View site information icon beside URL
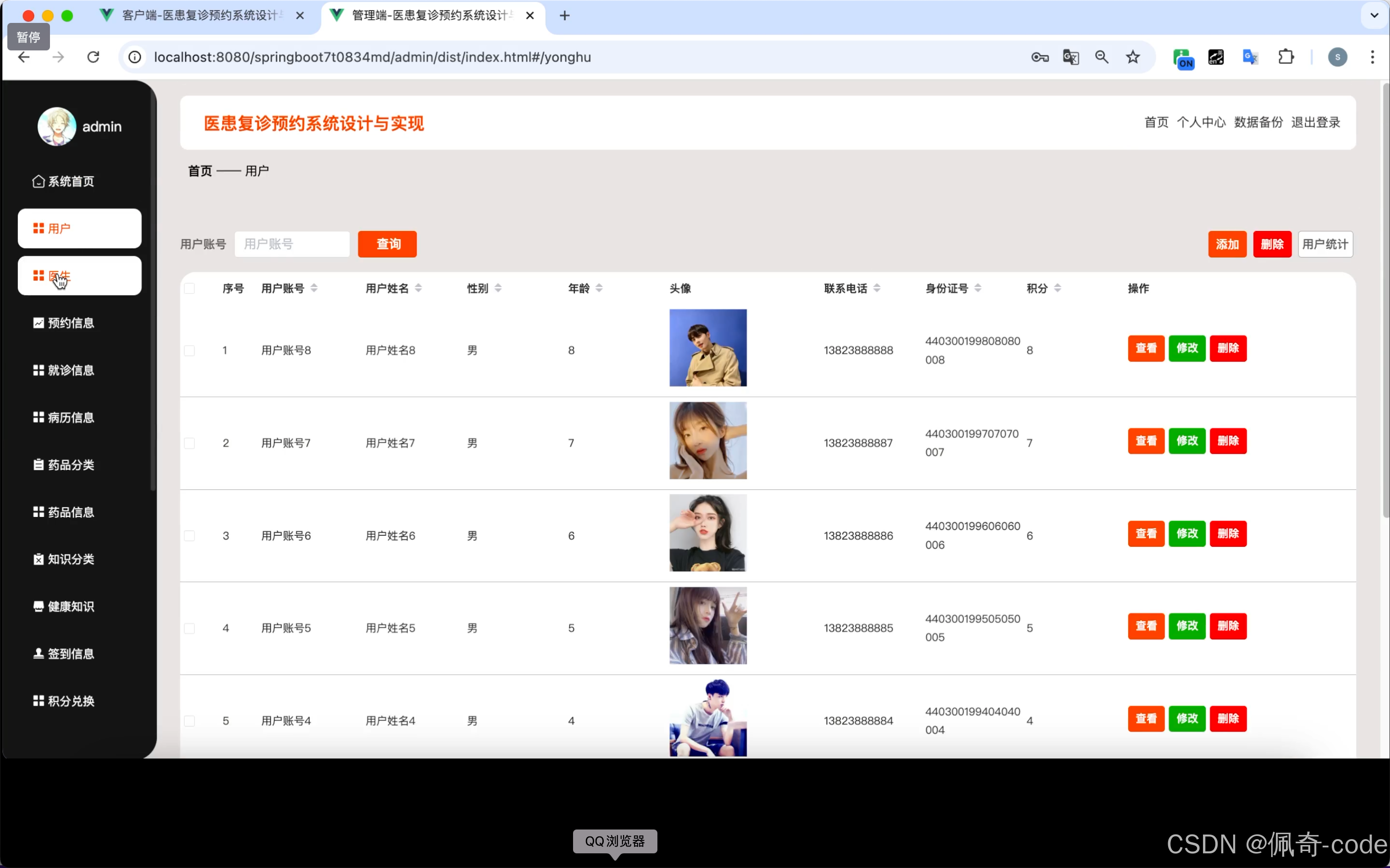Screen dimensions: 1390x868 (134, 57)
